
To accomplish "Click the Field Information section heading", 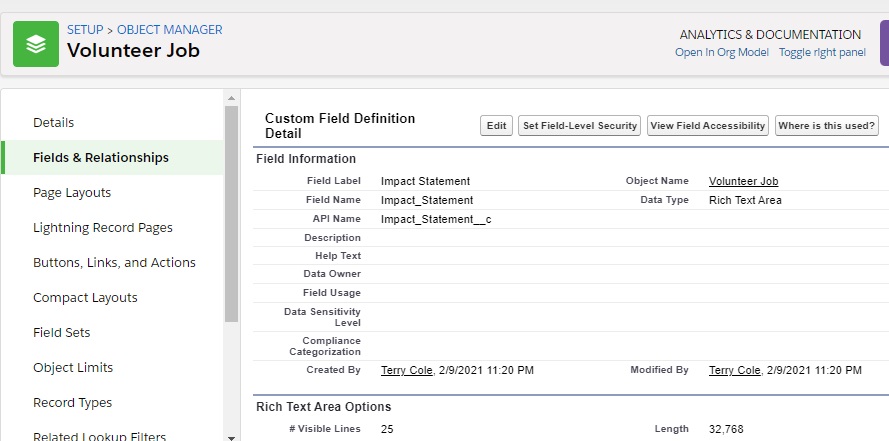I will tap(306, 159).
